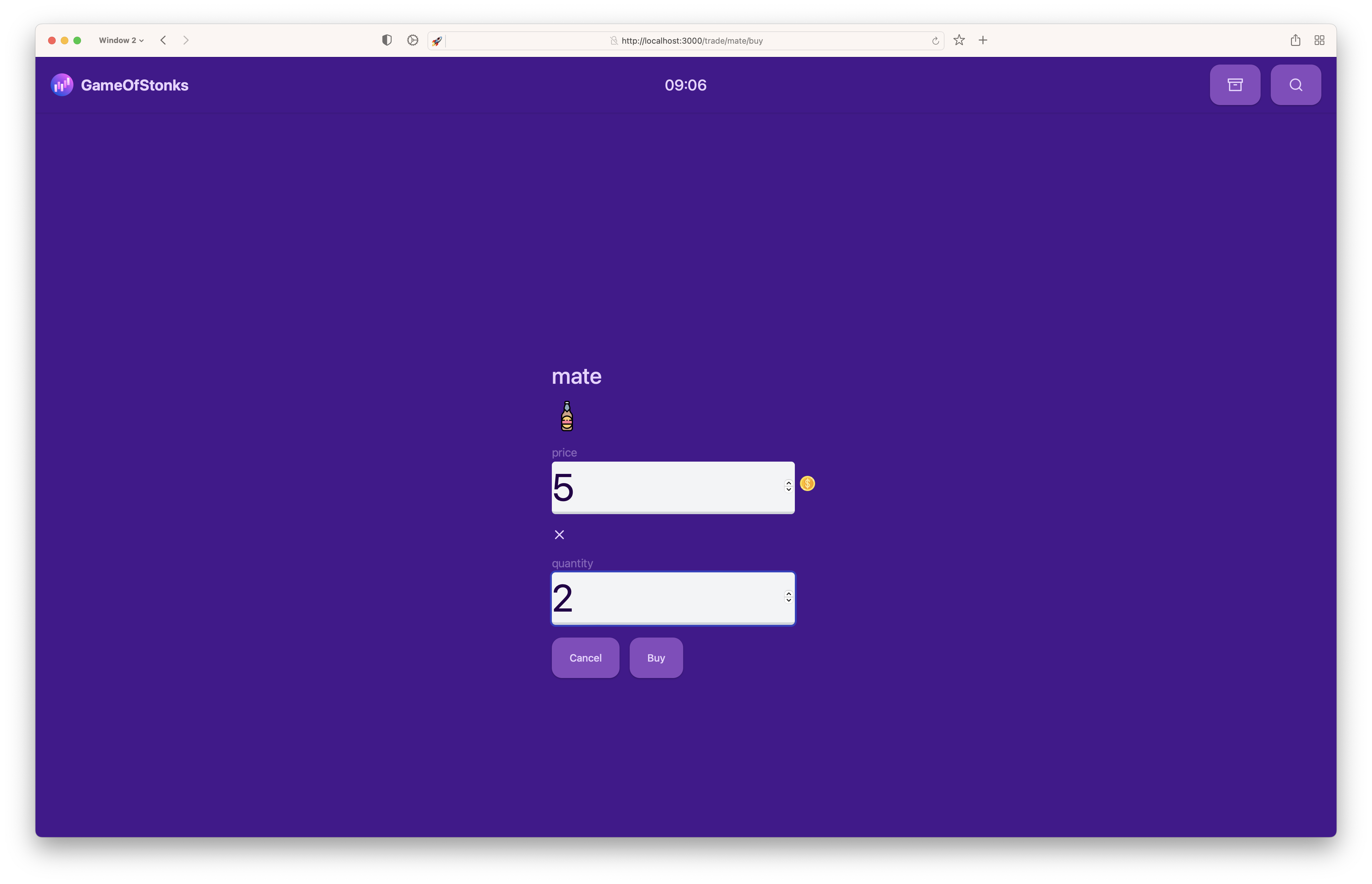Click the GameOfStonks chart logo
This screenshot has width=1372, height=884.
tap(62, 85)
